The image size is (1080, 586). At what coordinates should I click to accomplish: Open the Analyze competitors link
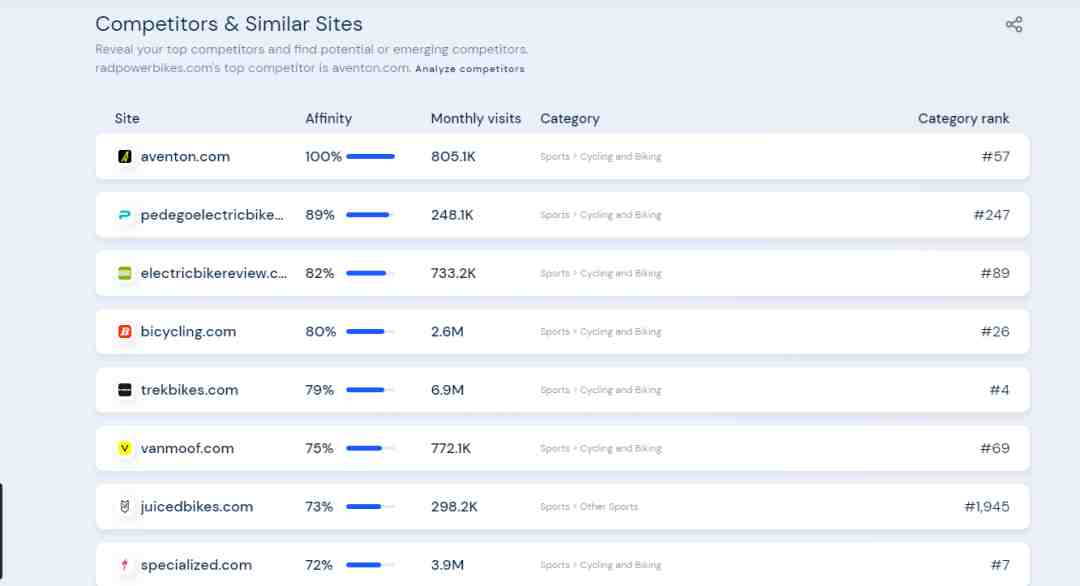coord(470,69)
